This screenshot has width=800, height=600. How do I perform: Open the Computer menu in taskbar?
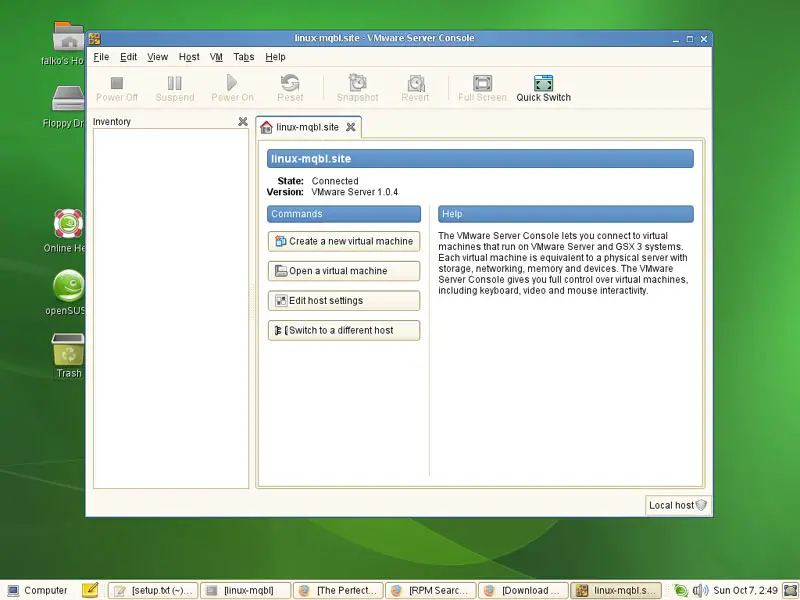coord(37,590)
